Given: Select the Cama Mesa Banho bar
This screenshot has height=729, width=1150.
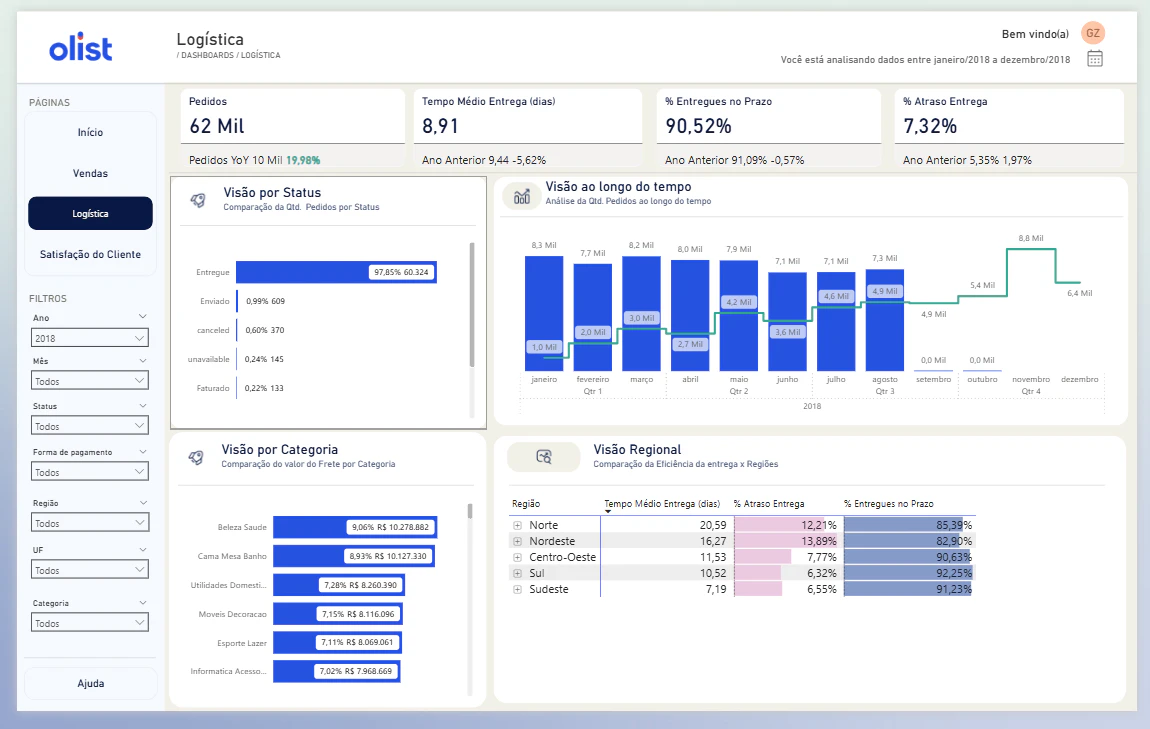Looking at the screenshot, I should [x=354, y=556].
